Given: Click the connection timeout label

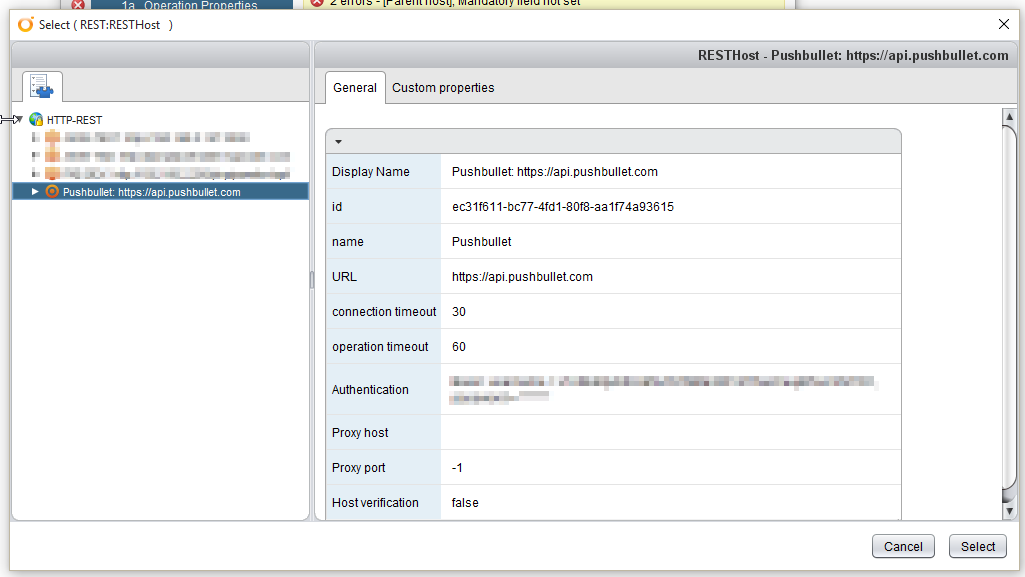Looking at the screenshot, I should click(x=384, y=312).
